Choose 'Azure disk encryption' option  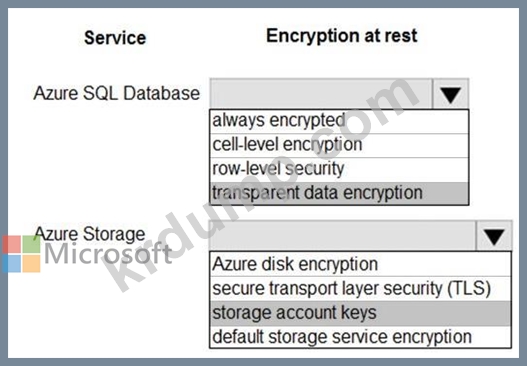[x=360, y=264]
